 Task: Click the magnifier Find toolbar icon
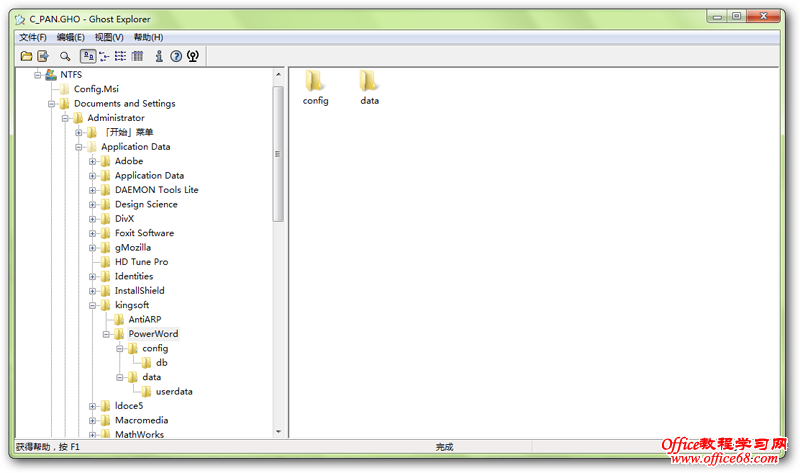pos(65,56)
